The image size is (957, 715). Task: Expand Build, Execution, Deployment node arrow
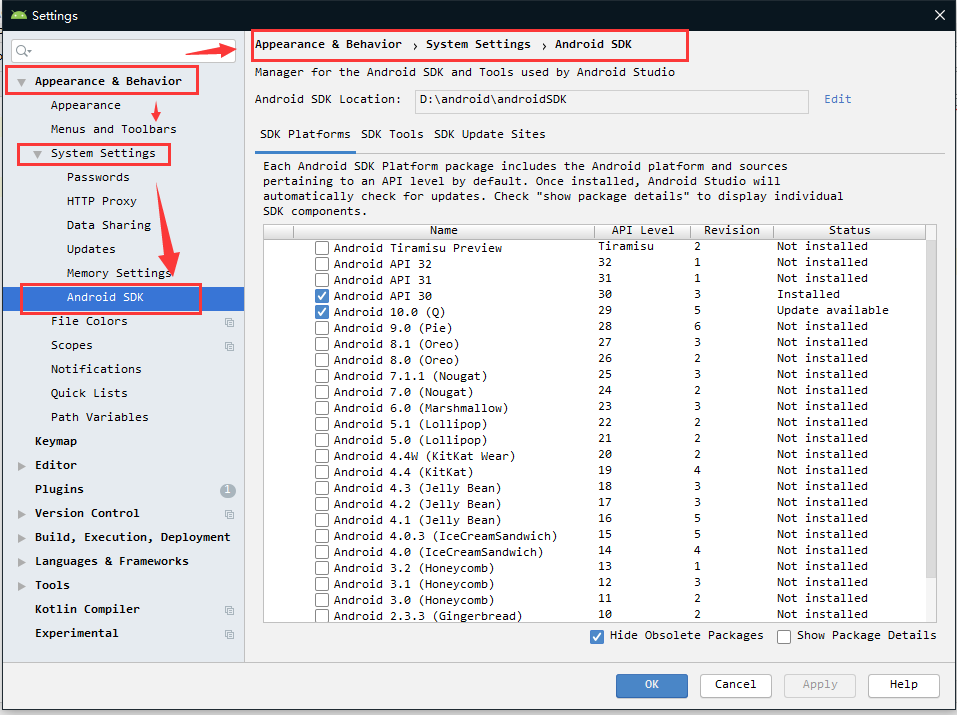point(22,538)
